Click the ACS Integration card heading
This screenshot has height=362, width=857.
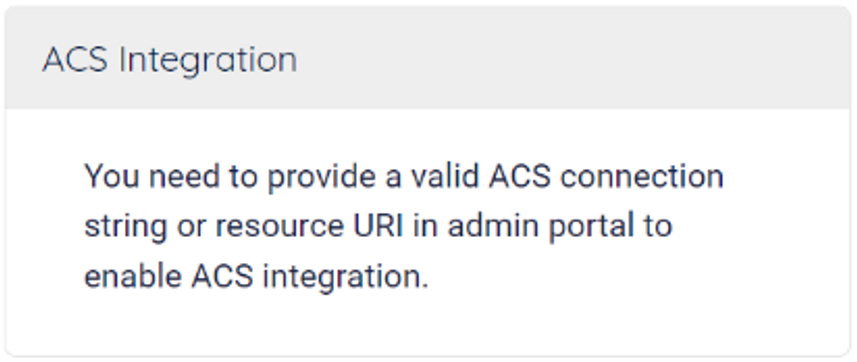[x=169, y=60]
